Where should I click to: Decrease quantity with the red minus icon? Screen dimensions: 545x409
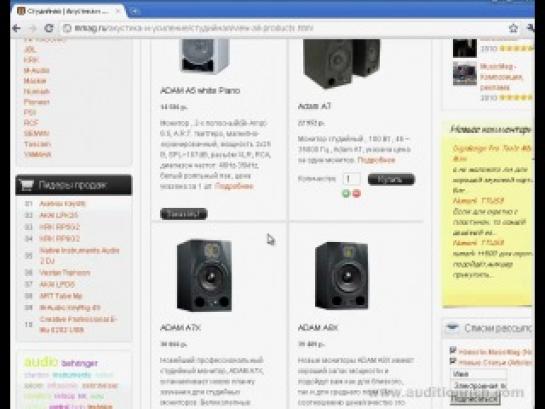point(357,194)
